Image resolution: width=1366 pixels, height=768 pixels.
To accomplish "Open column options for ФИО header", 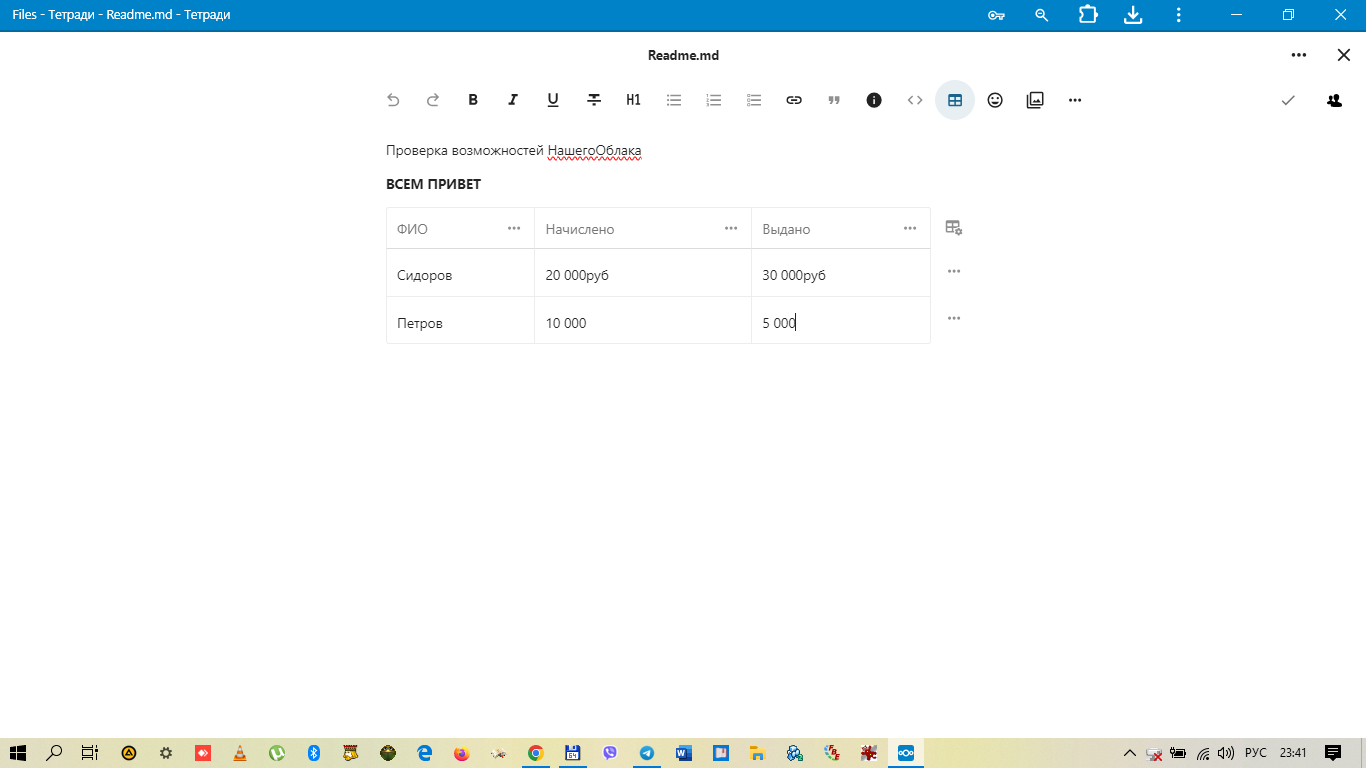I will point(514,228).
